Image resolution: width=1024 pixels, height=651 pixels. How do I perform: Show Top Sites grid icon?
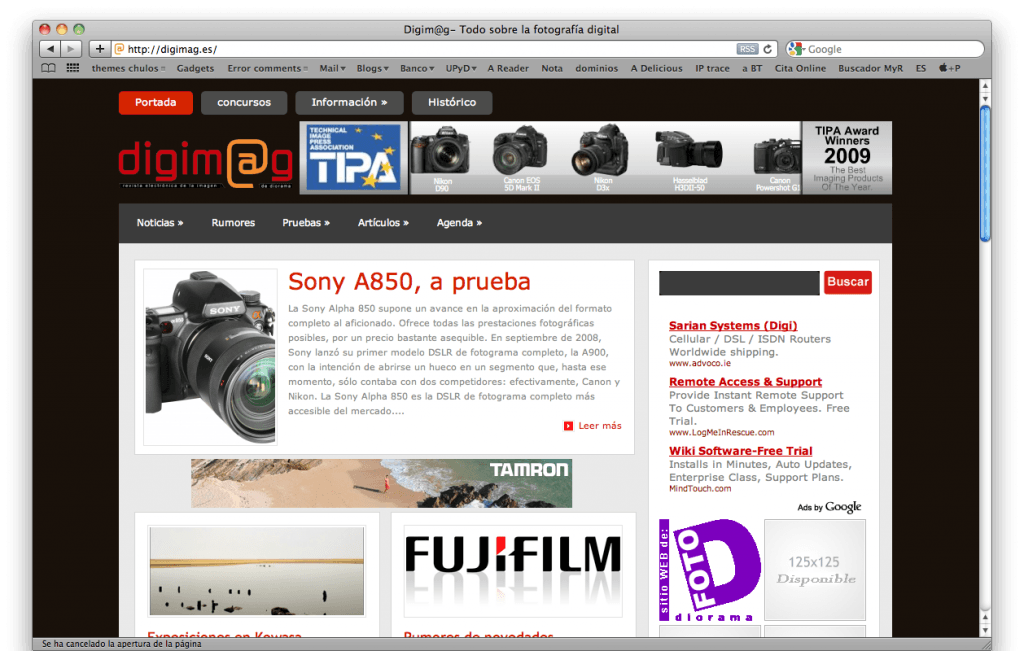(72, 68)
